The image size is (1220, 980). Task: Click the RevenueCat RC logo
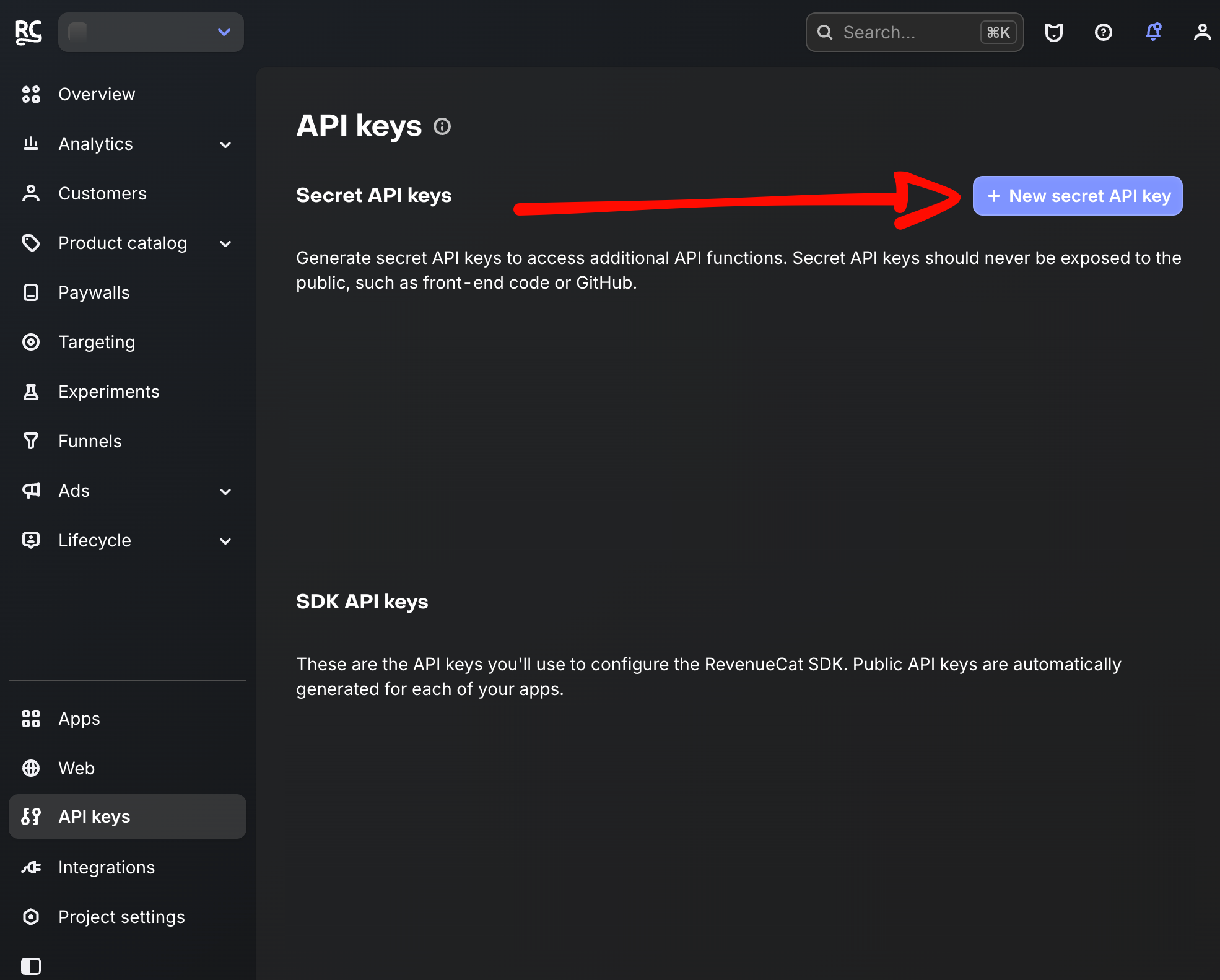pyautogui.click(x=28, y=32)
